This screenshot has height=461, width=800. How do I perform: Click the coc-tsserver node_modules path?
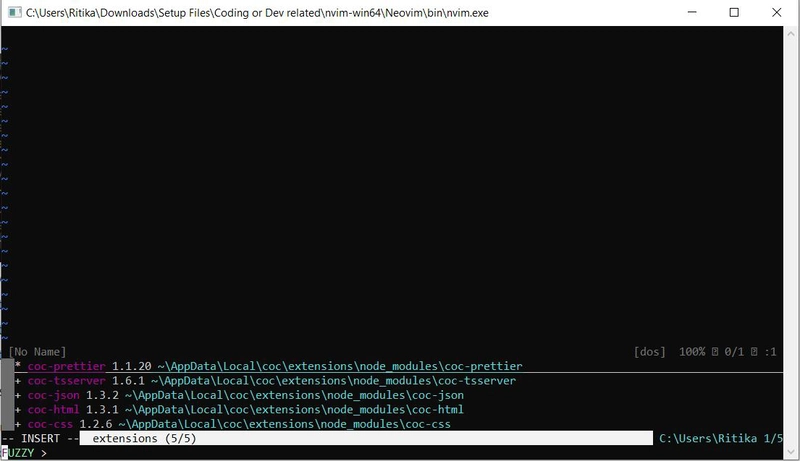(333, 380)
